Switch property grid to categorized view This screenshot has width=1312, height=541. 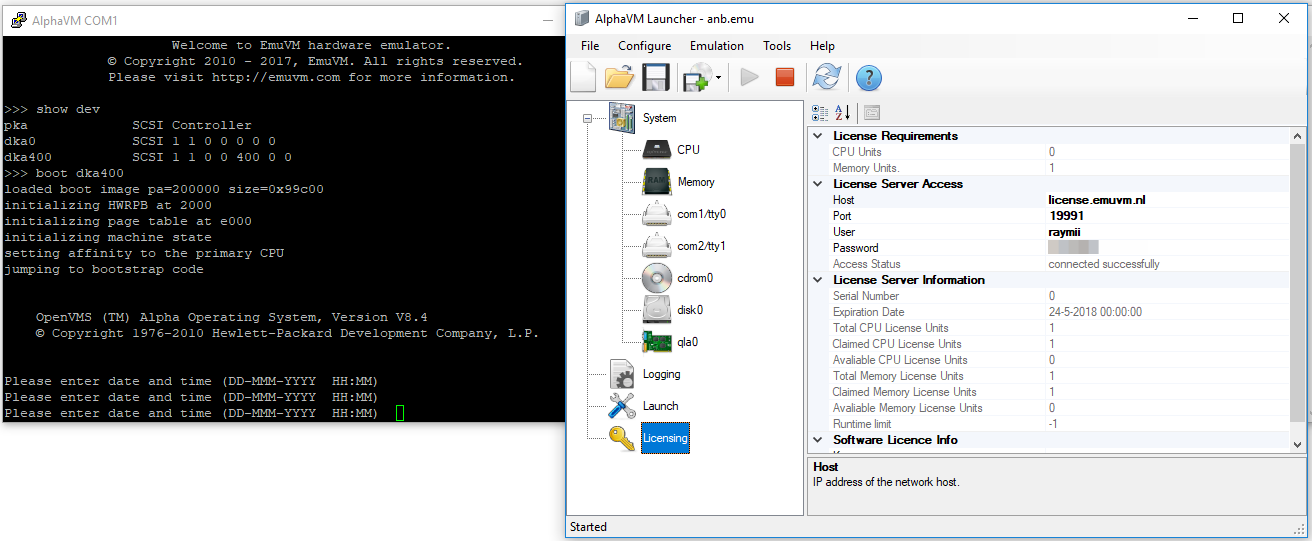820,113
